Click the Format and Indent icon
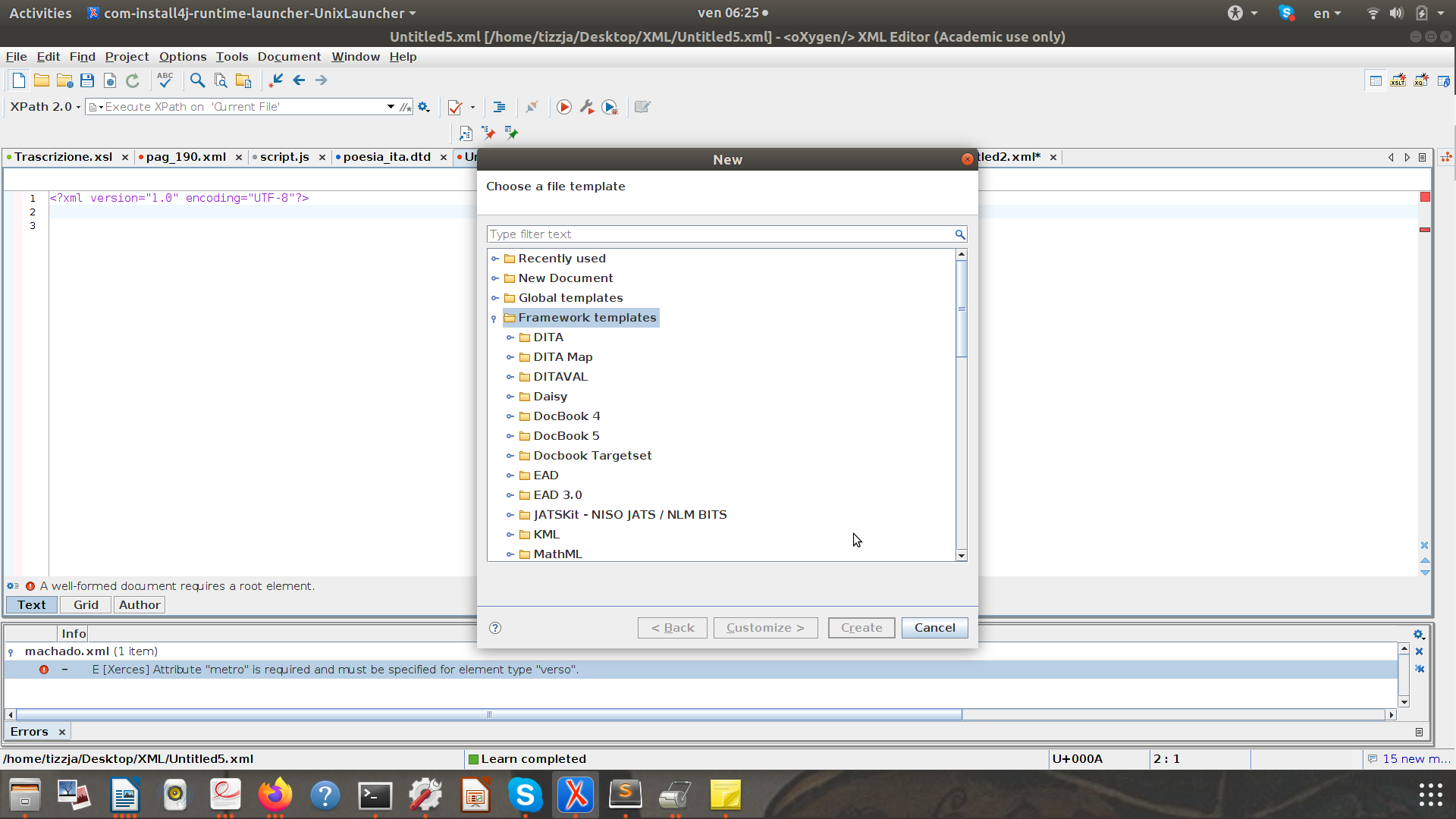 coord(499,107)
